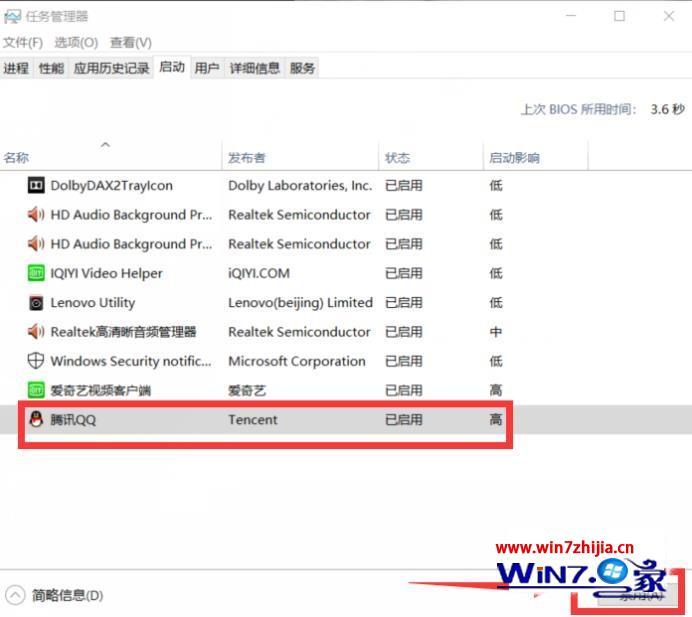692x617 pixels.
Task: Click the Lenovo(beijing) Limited publisher cell
Action: coord(301,303)
